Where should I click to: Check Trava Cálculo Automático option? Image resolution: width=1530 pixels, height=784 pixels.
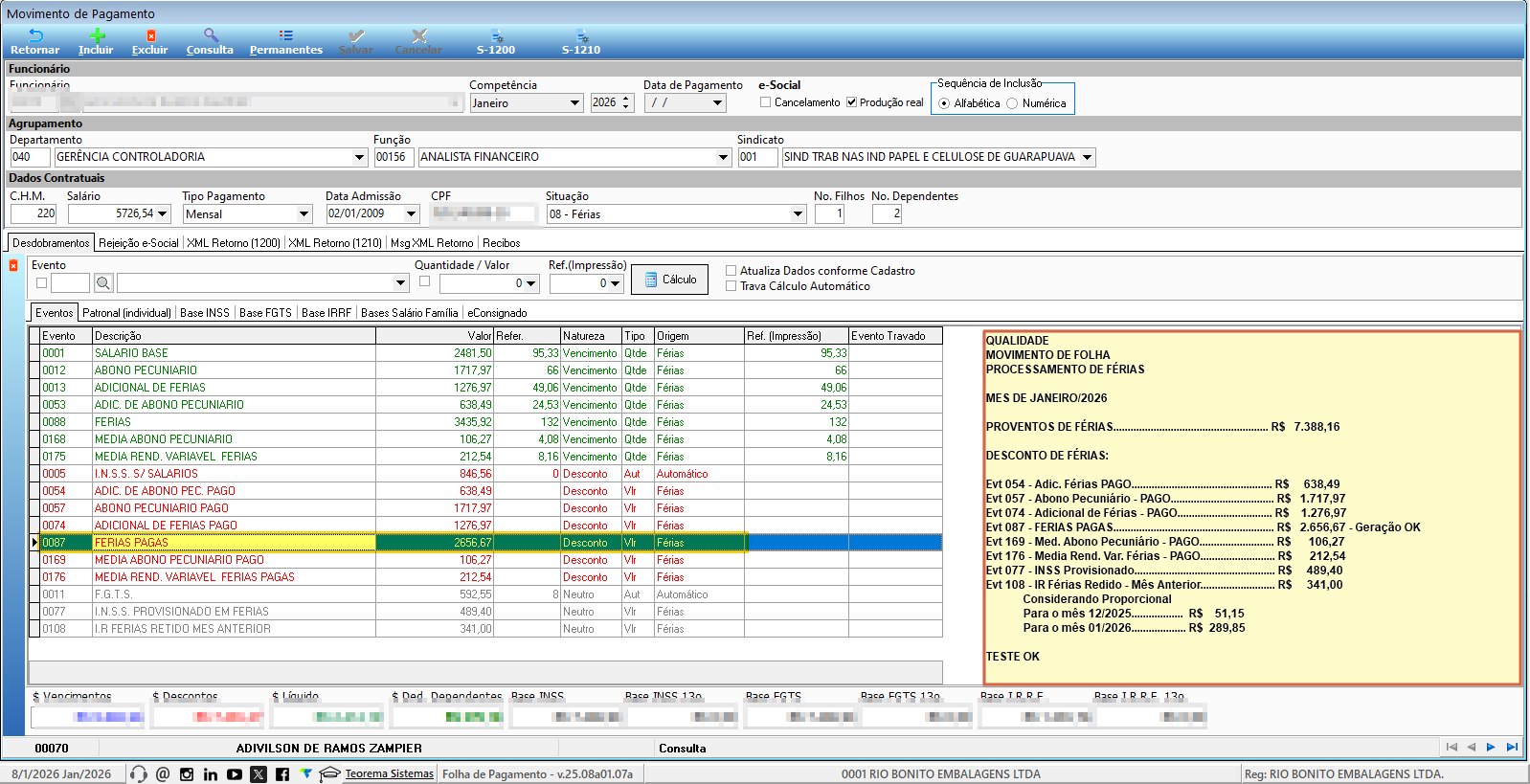[x=731, y=286]
